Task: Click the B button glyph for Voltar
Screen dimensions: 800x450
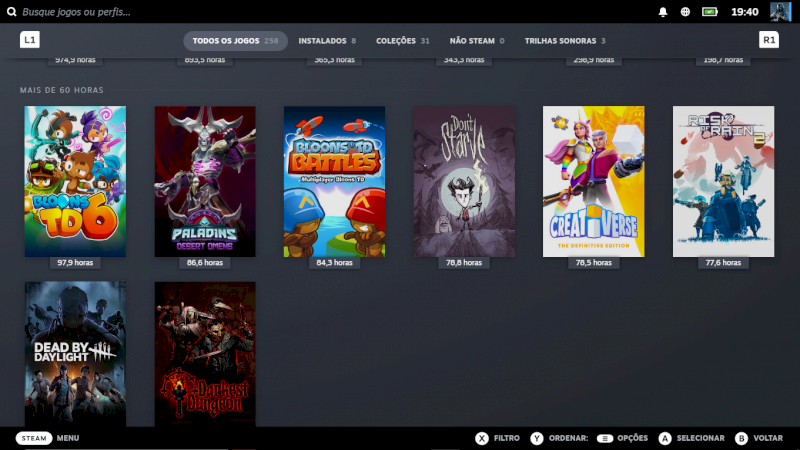Action: click(741, 438)
